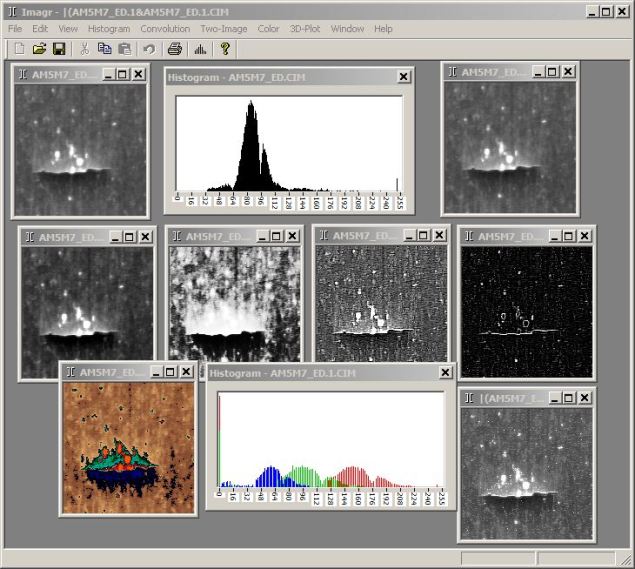The image size is (635, 569).
Task: Open a file with the folder icon
Action: 39,49
